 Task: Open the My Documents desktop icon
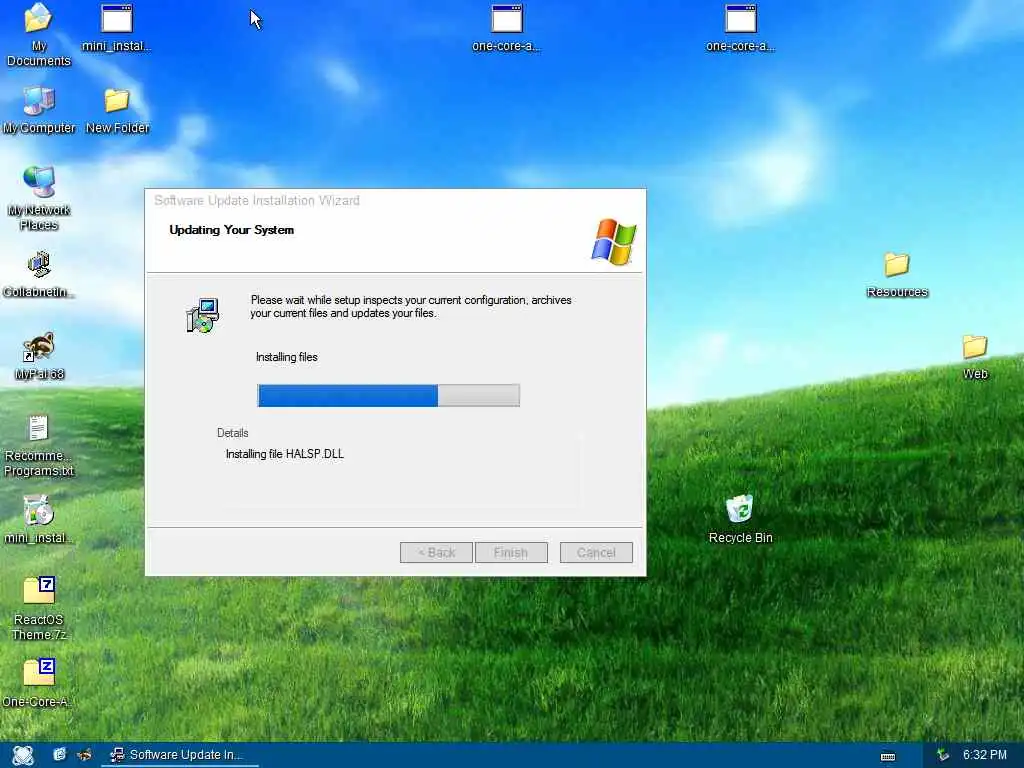point(39,34)
